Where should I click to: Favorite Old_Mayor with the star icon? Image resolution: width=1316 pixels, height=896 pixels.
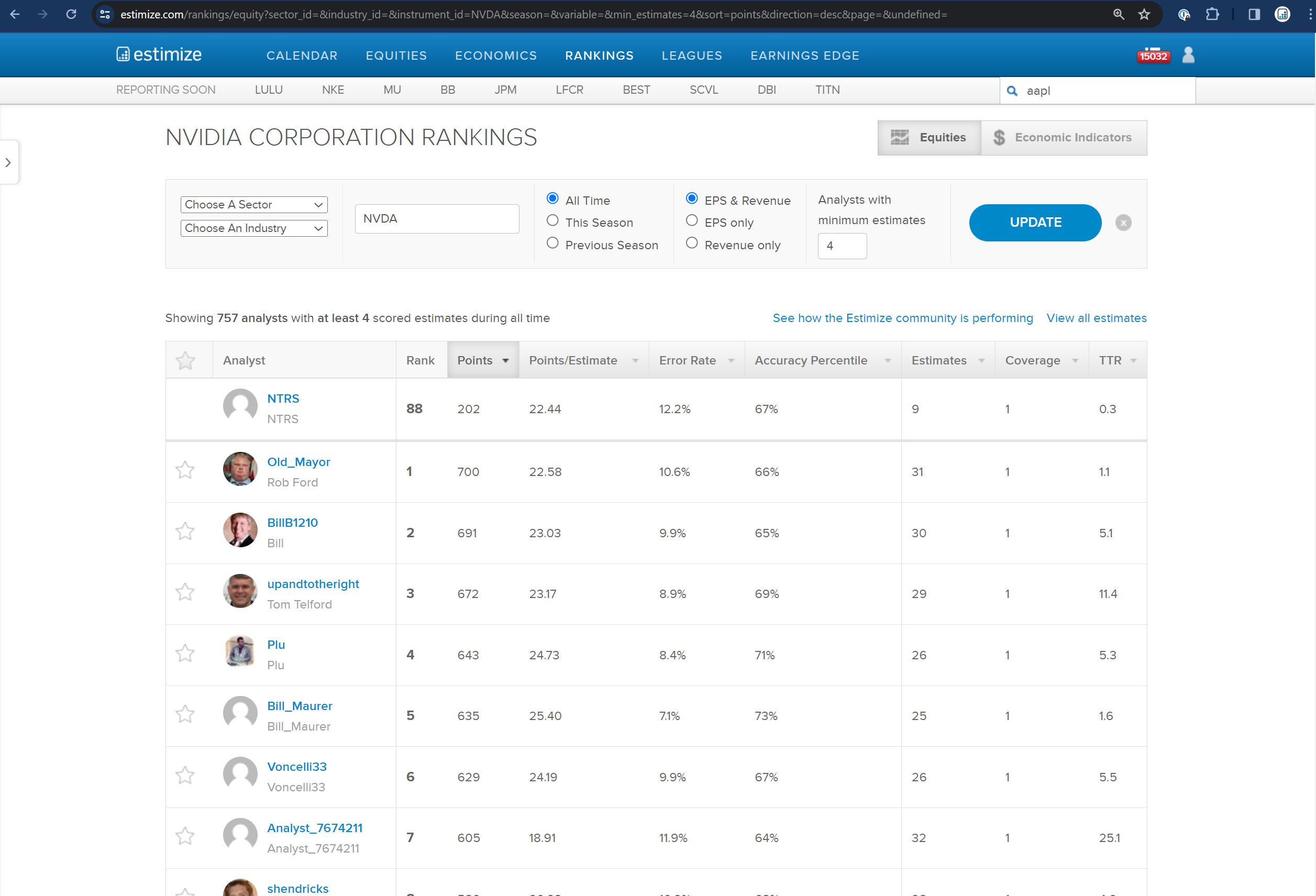(x=185, y=471)
